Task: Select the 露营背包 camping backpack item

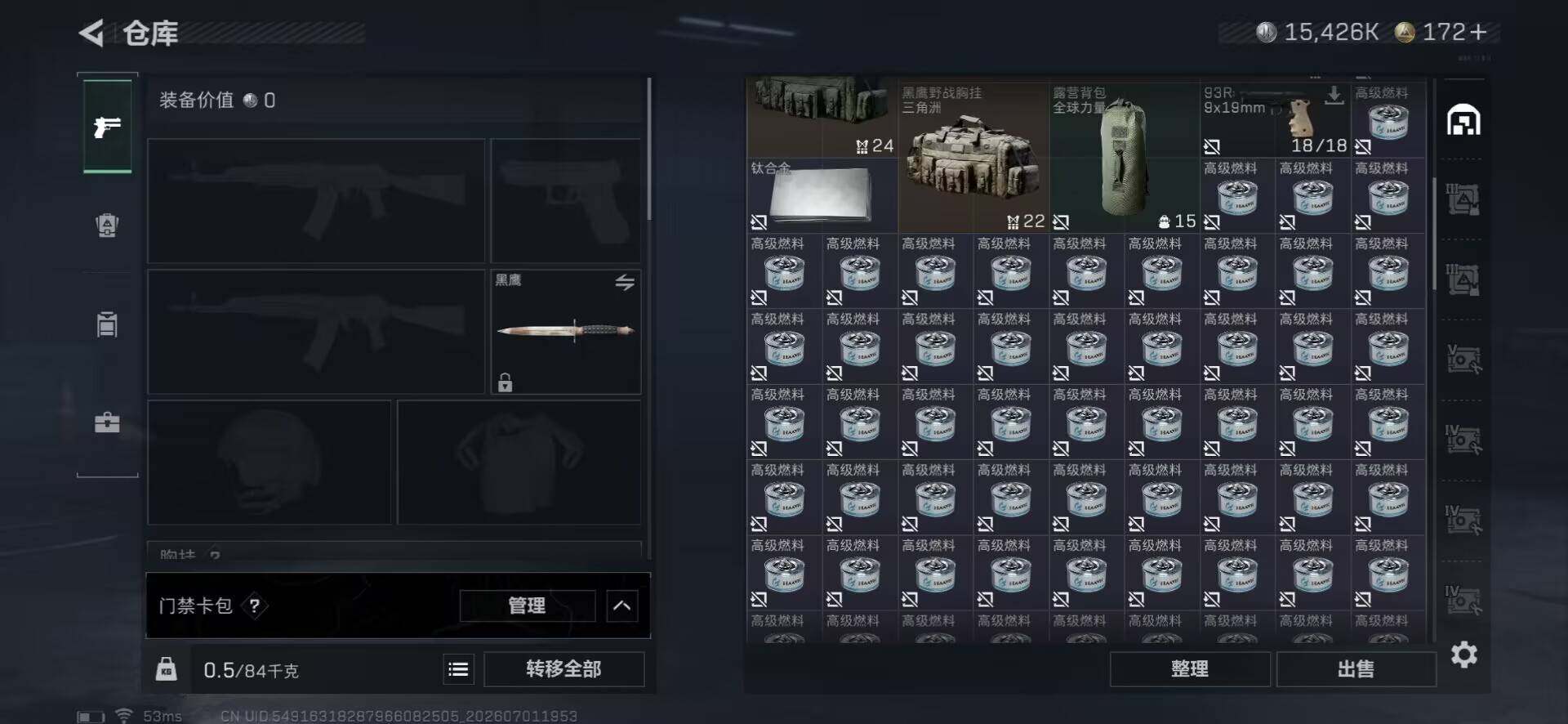Action: pos(1125,158)
